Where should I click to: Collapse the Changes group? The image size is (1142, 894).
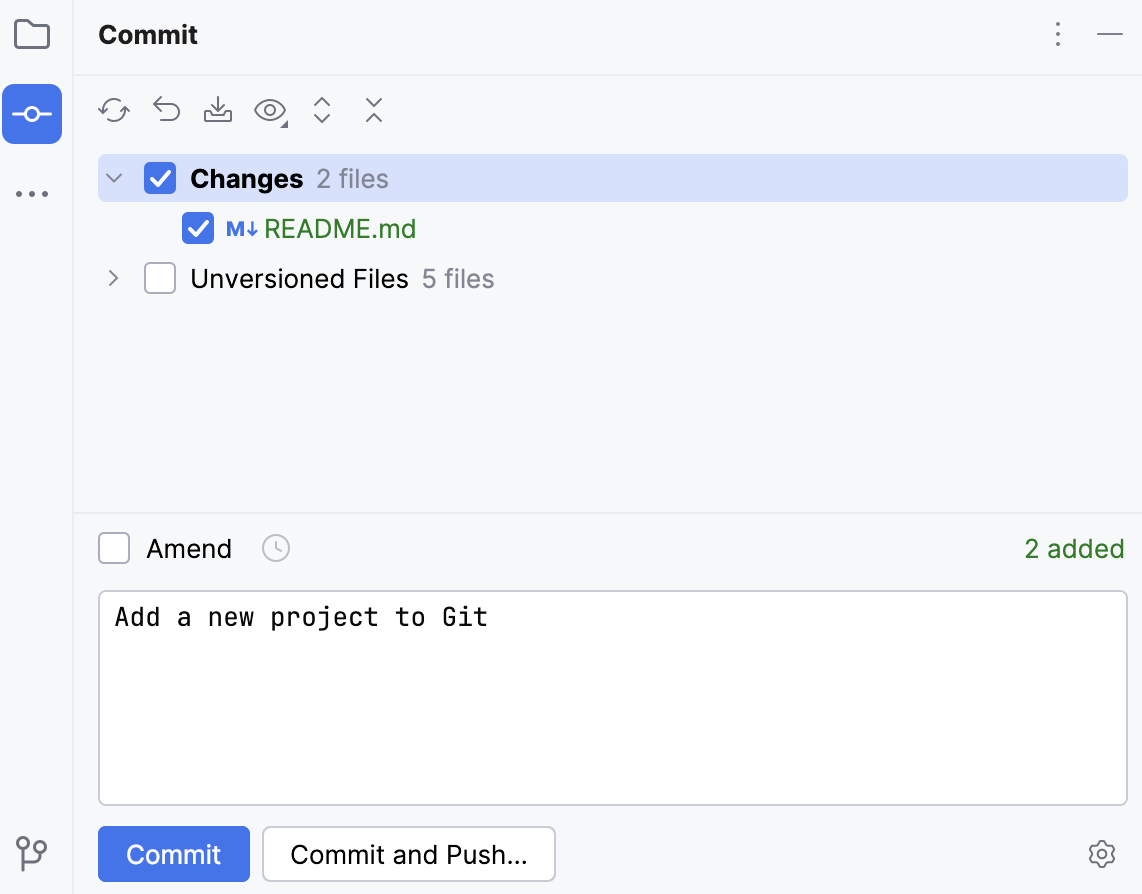[113, 178]
